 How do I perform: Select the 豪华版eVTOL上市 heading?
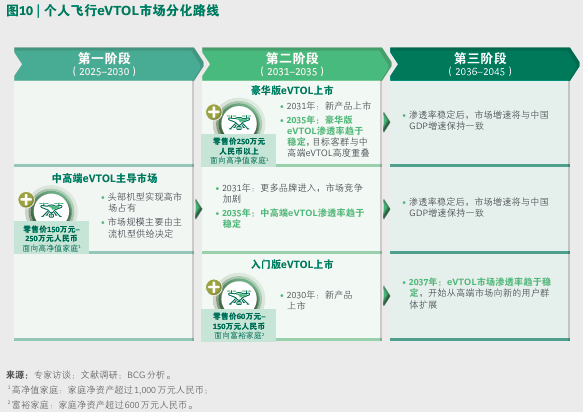(292, 90)
